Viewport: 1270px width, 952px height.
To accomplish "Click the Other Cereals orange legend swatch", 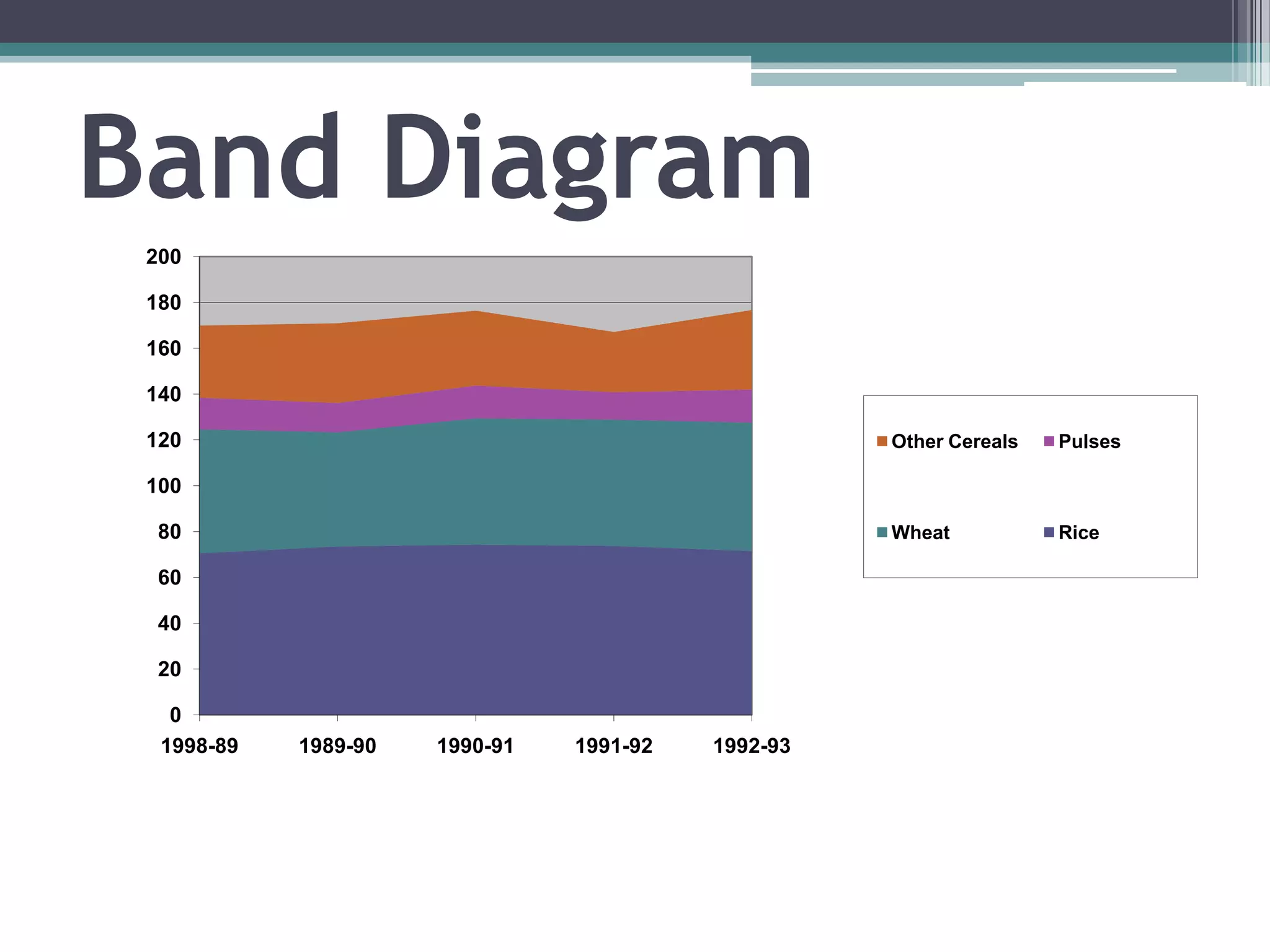I will [x=882, y=441].
